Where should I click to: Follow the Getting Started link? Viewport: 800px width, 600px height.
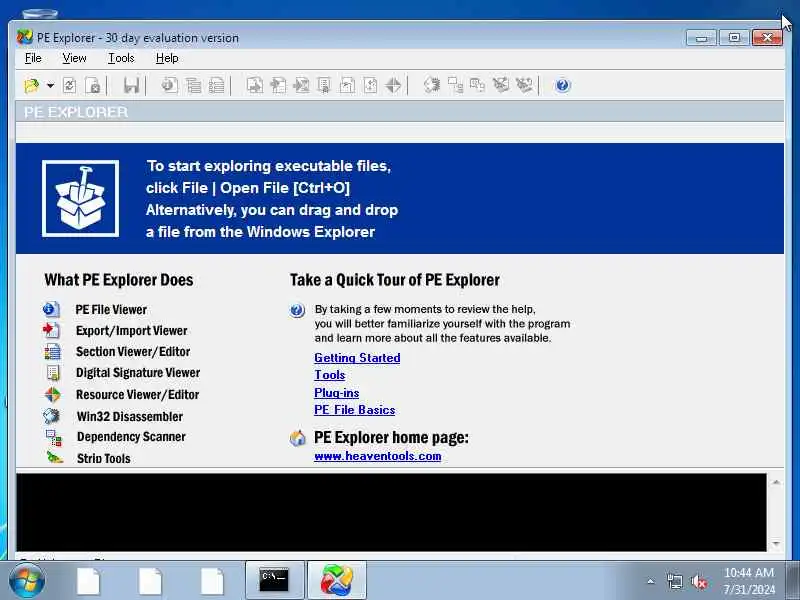pyautogui.click(x=357, y=358)
